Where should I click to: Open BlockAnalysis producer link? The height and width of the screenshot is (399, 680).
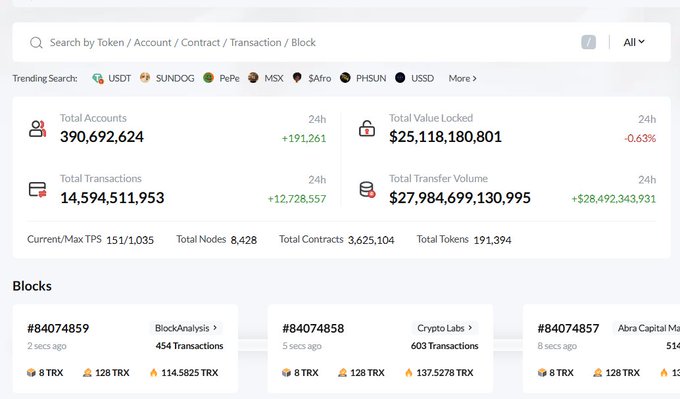point(186,328)
